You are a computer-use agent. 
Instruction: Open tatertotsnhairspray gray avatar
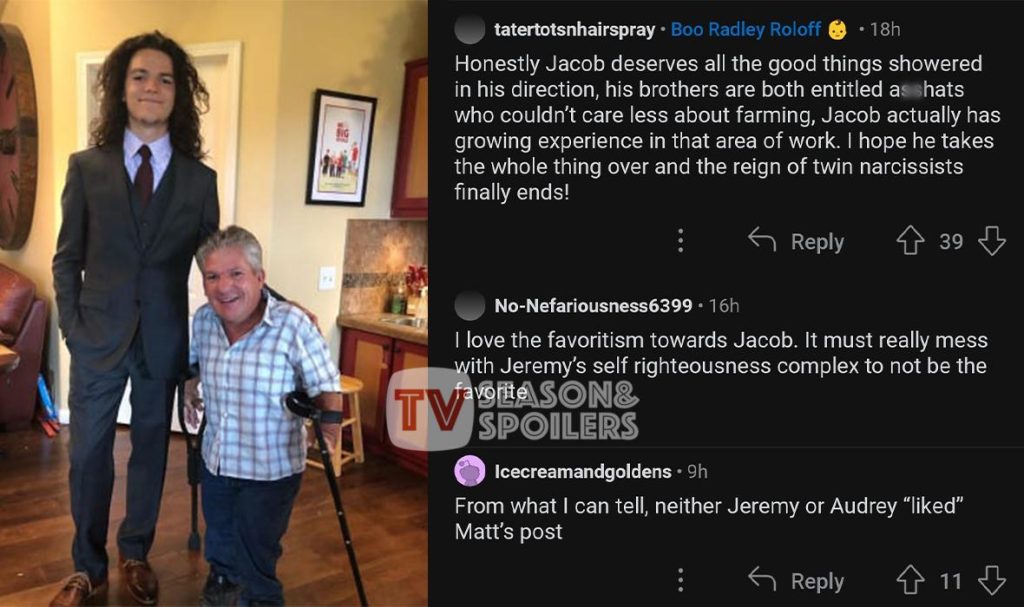point(470,29)
